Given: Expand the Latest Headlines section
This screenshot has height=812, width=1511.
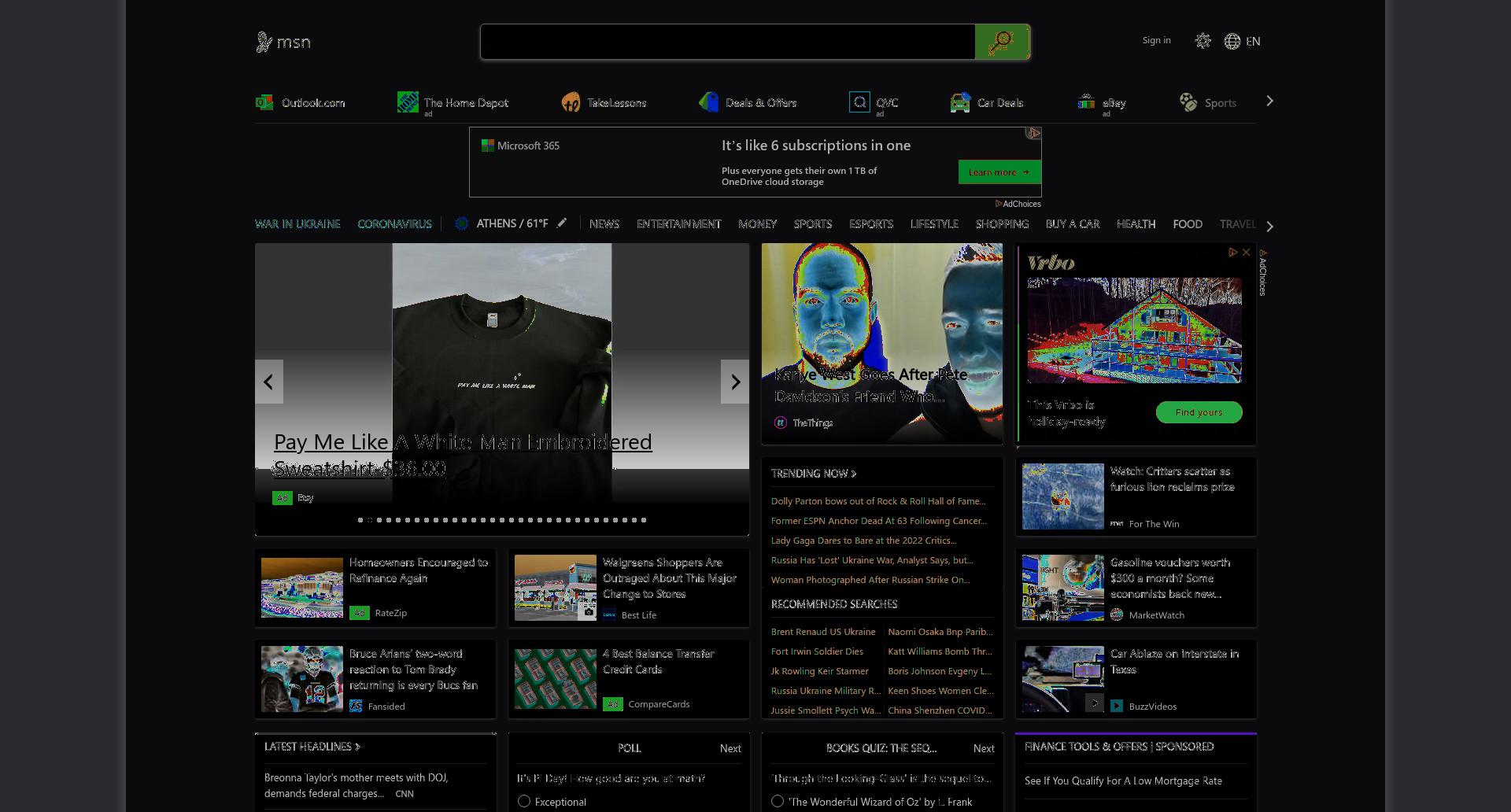Looking at the screenshot, I should tap(312, 746).
